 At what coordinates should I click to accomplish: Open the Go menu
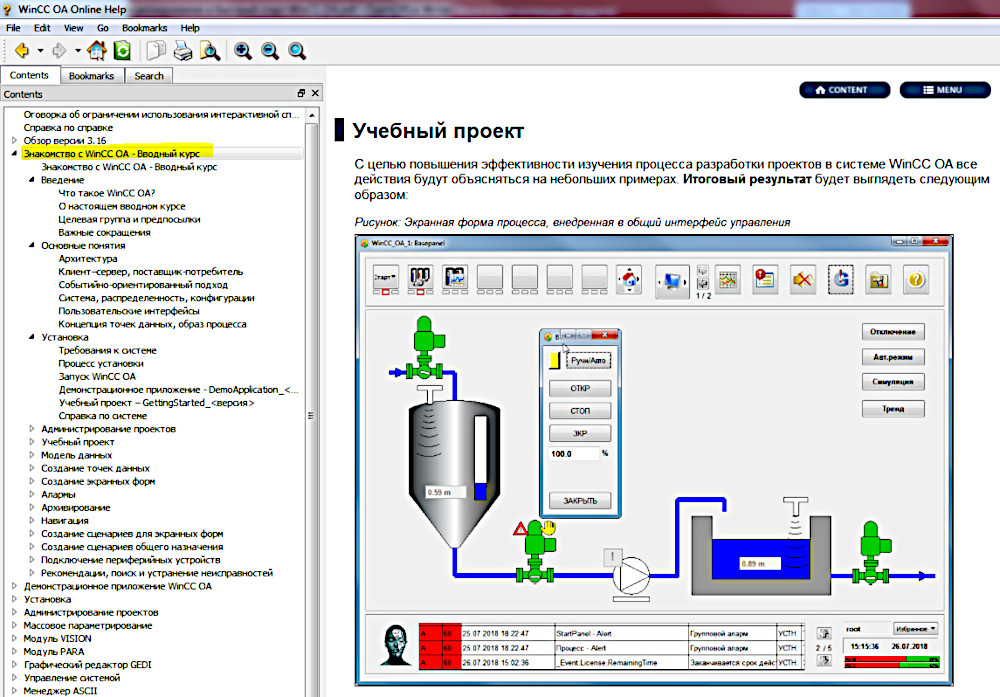click(x=103, y=28)
